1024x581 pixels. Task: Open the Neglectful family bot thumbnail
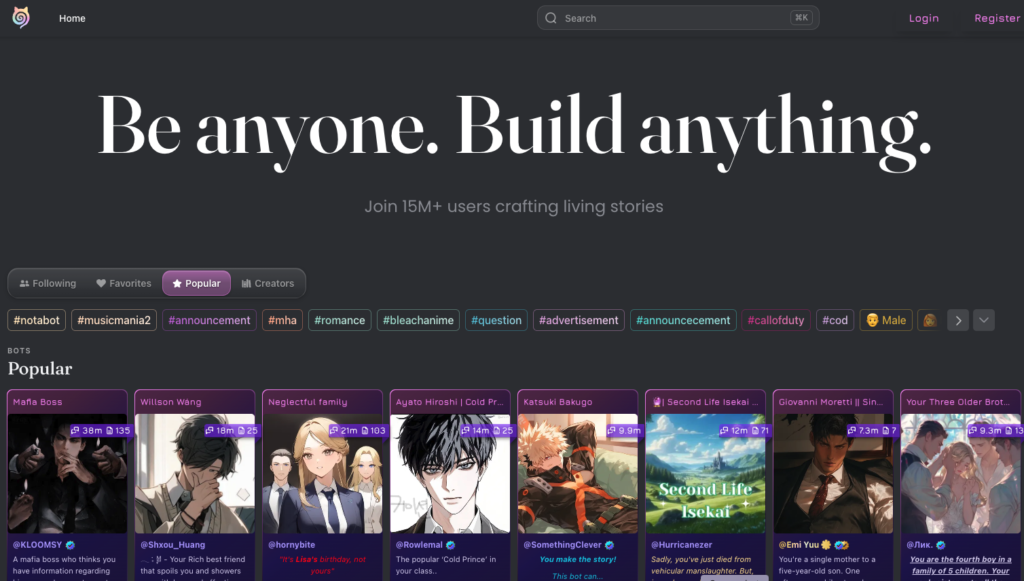323,473
